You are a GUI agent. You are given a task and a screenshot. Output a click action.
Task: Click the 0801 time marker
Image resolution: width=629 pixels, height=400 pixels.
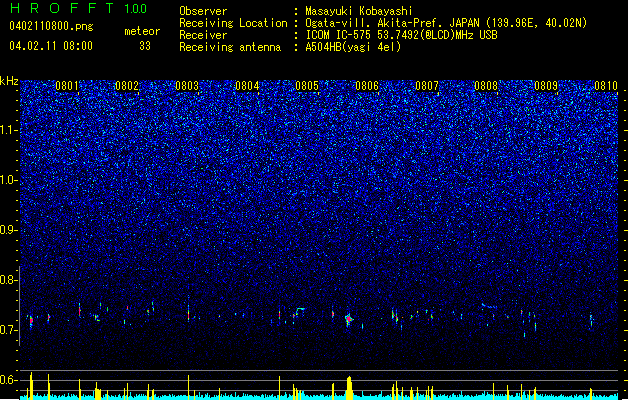67,86
